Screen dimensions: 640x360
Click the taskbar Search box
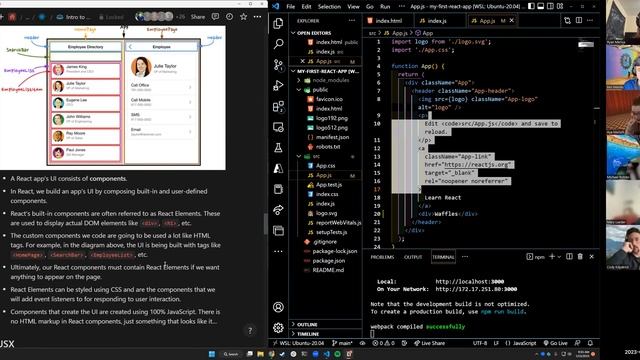point(231,354)
